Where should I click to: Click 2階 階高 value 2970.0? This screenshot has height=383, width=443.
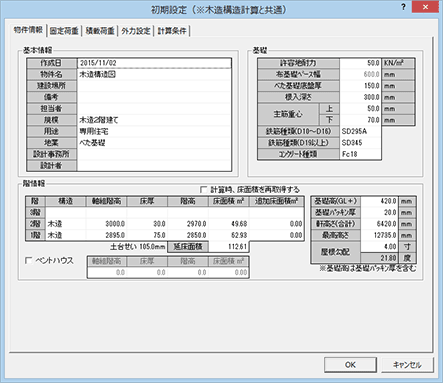(x=188, y=224)
